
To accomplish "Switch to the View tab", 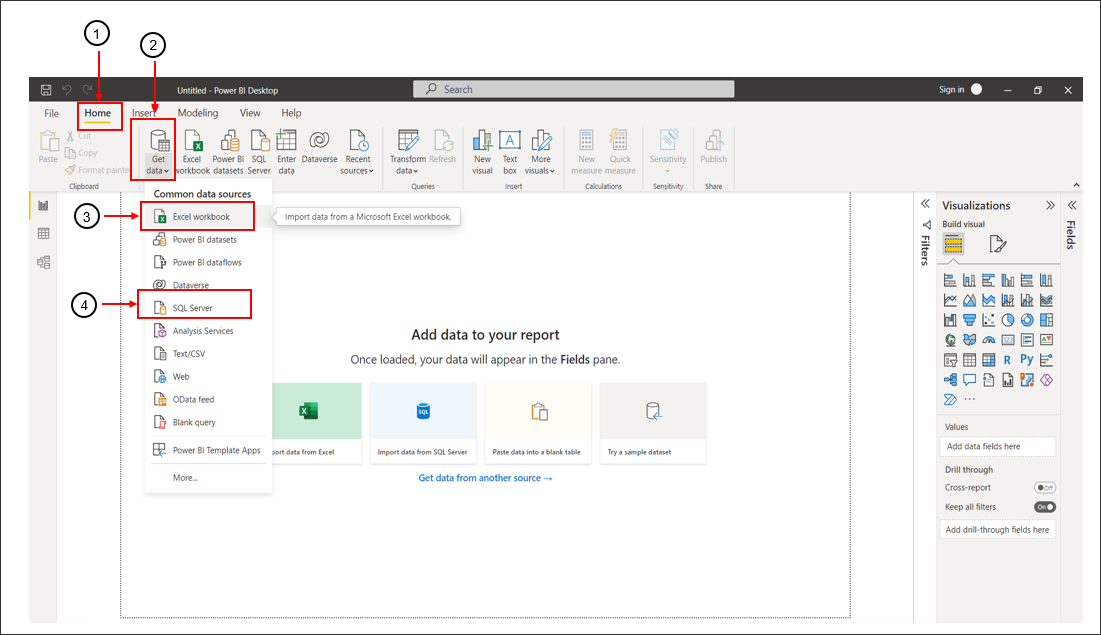I will click(250, 113).
